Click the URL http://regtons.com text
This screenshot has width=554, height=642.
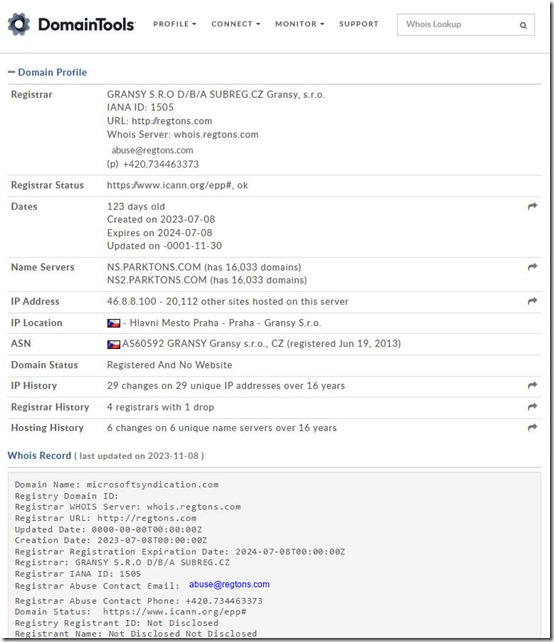tap(160, 121)
